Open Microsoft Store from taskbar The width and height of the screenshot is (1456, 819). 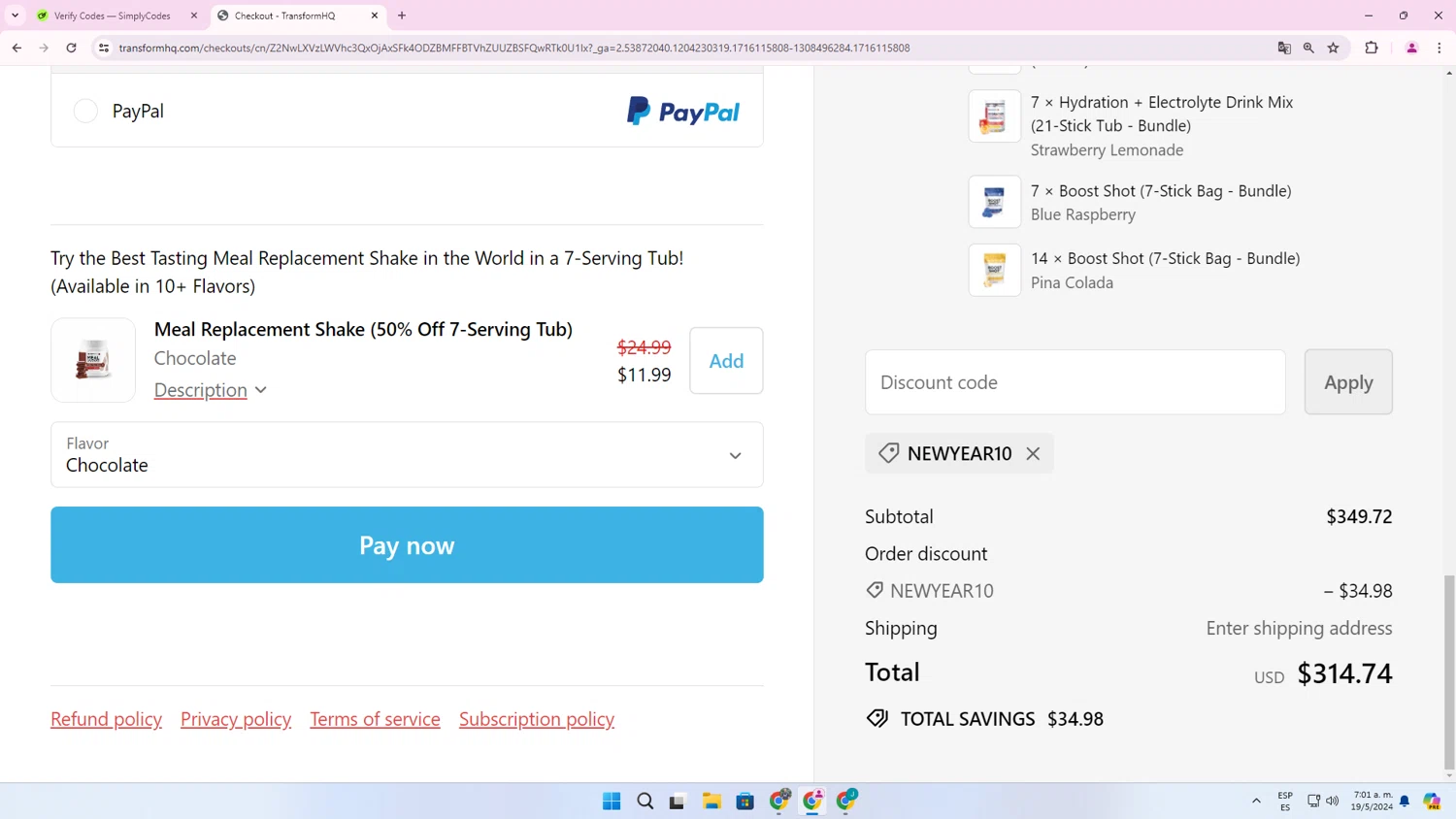click(745, 801)
